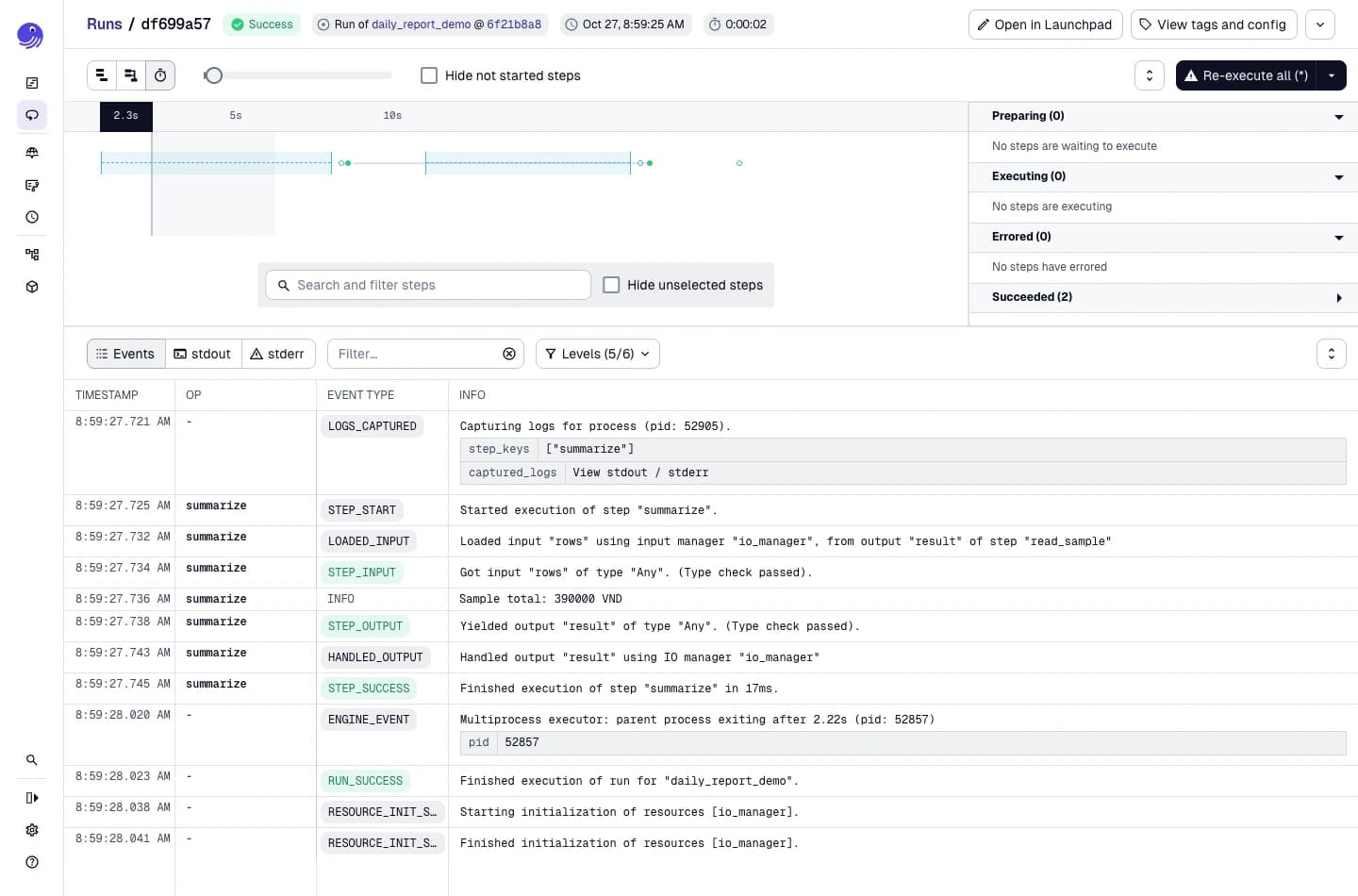The image size is (1358, 896).
Task: Open the help question mark icon
Action: [x=32, y=862]
